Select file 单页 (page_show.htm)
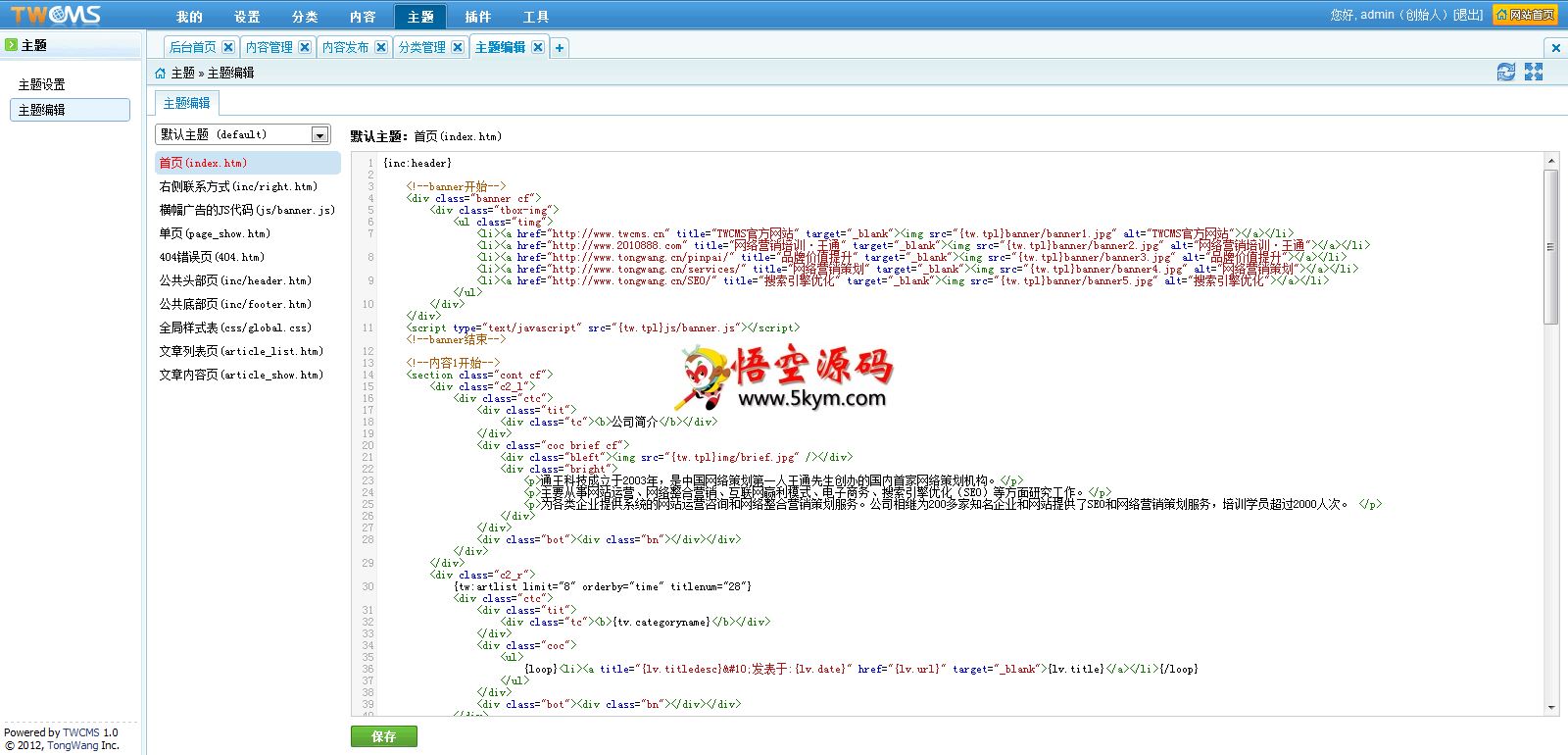 (x=248, y=233)
